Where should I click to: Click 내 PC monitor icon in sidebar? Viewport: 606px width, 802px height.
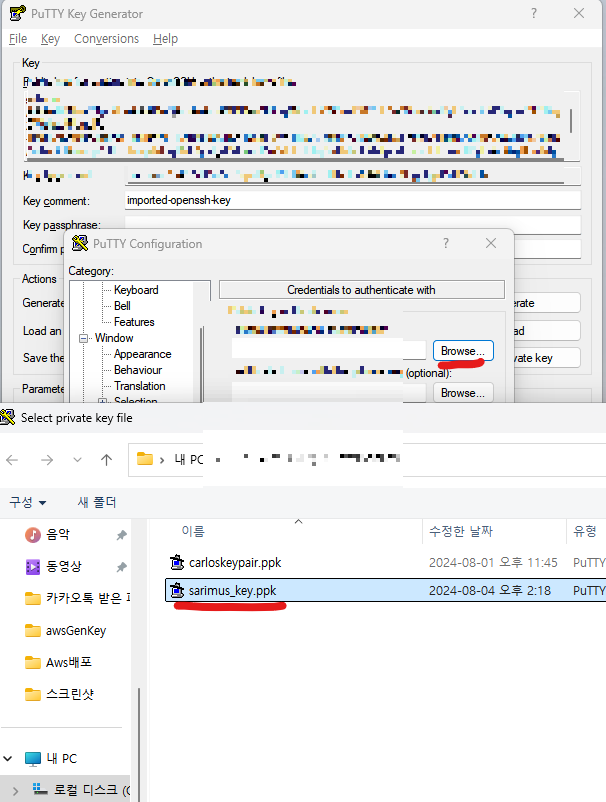tap(33, 759)
